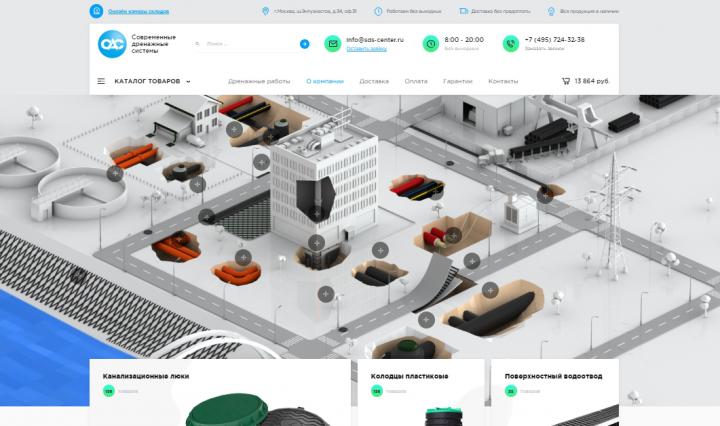Click the Онлайн камеры складов link
Image resolution: width=720 pixels, height=426 pixels.
(x=138, y=11)
